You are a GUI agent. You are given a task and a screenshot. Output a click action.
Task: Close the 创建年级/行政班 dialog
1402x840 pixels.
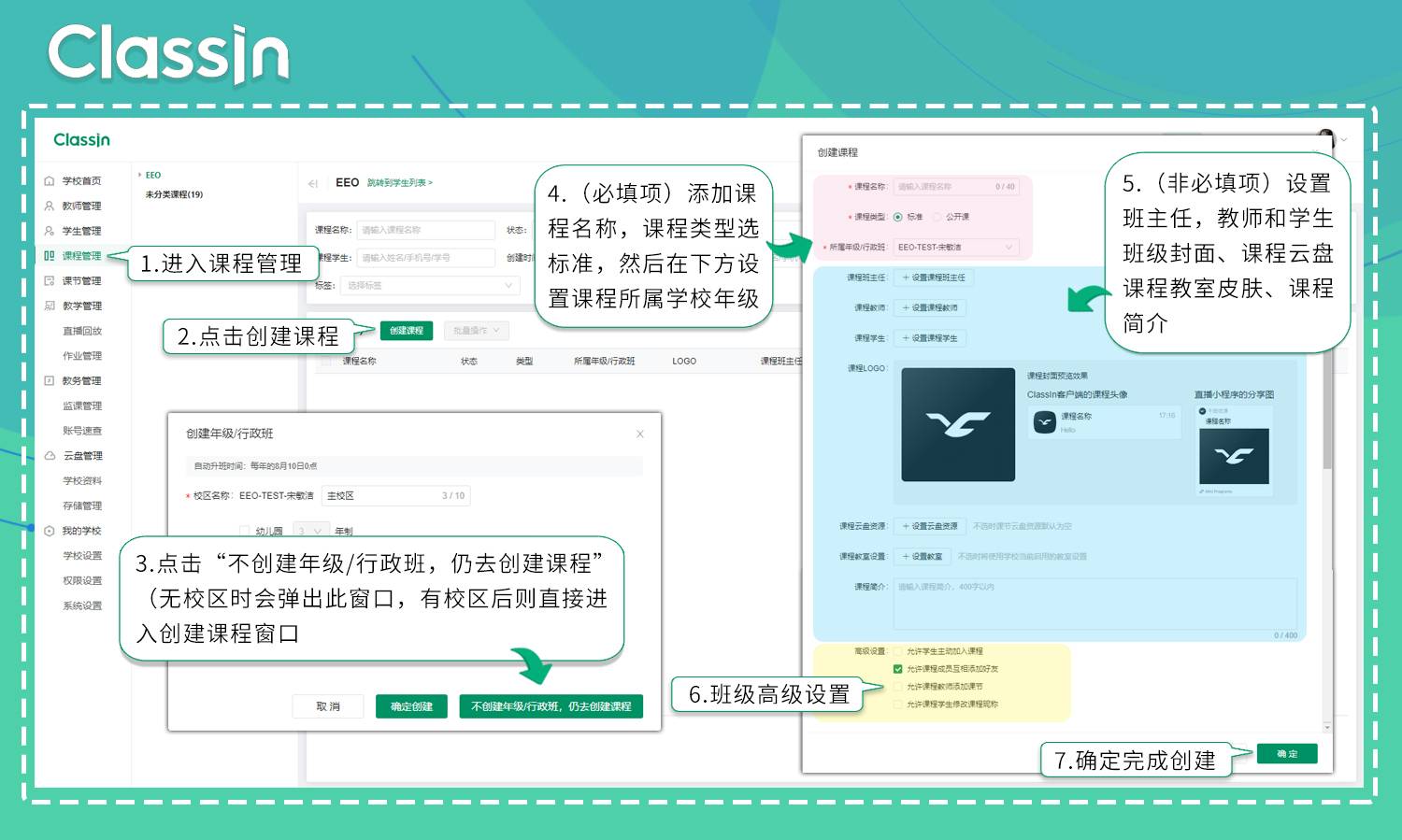click(640, 434)
